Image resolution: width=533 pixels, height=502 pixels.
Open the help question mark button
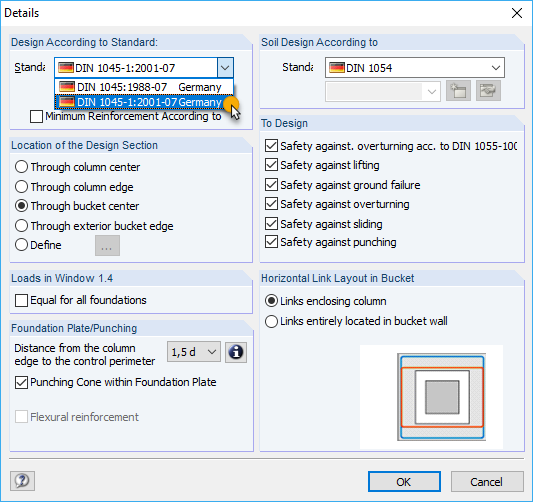[22, 481]
